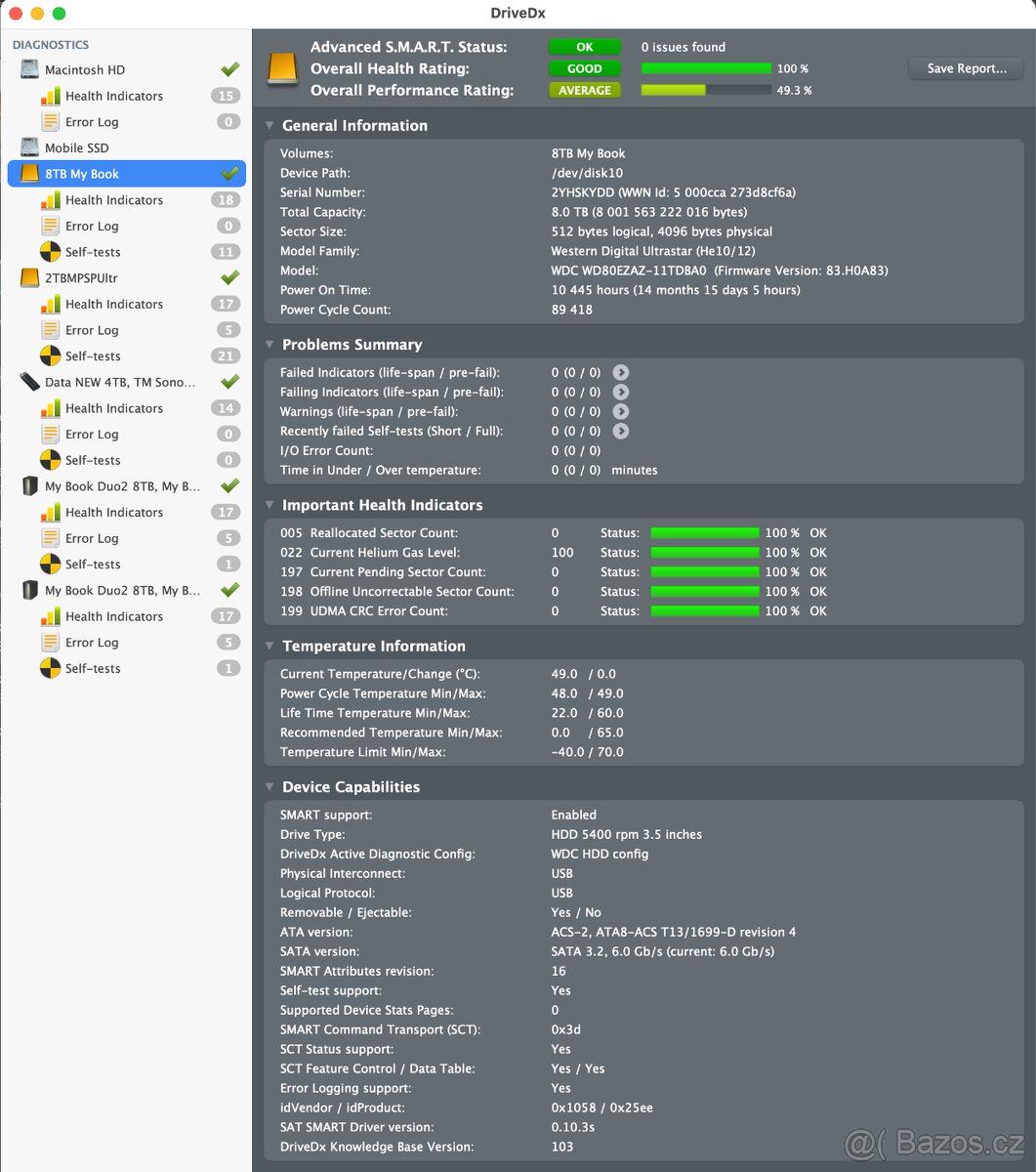
Task: Select the Macintosh HD drive icon
Action: point(30,69)
